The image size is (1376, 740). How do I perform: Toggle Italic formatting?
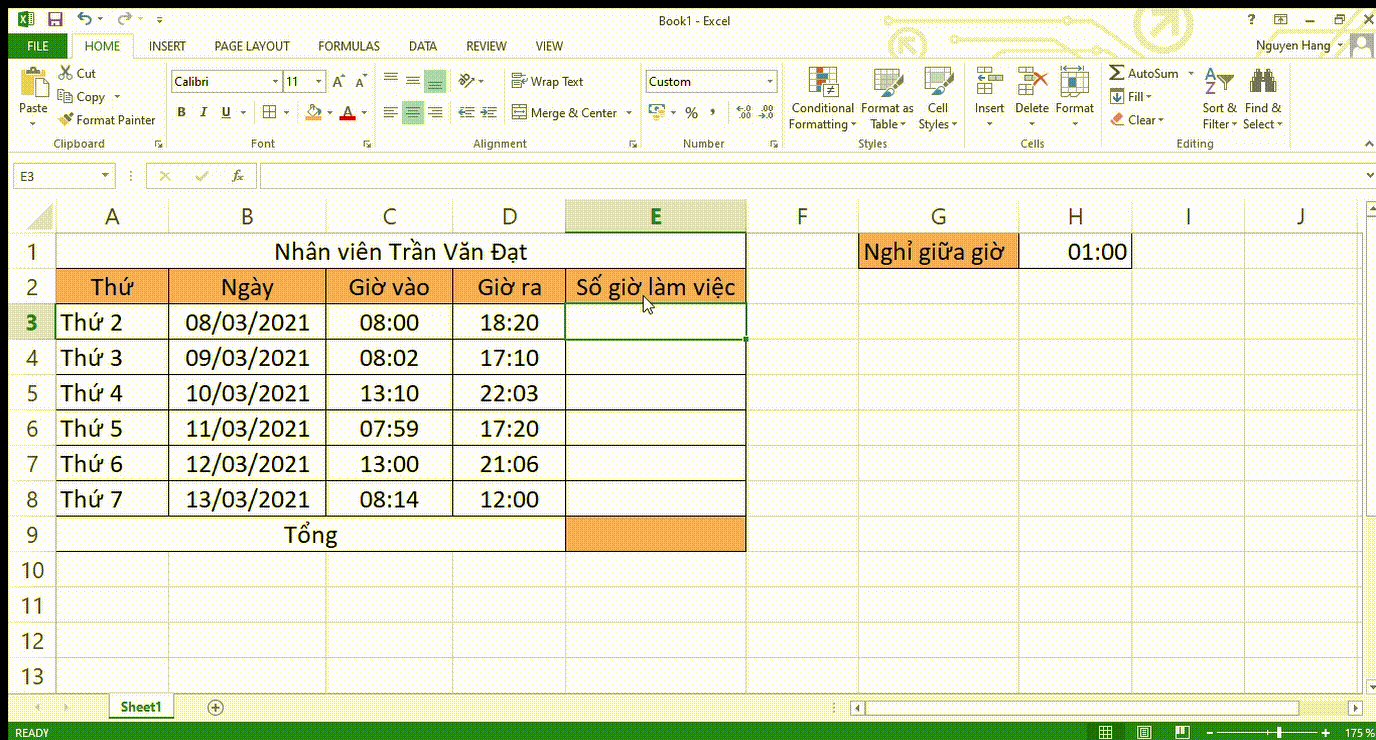(x=204, y=113)
